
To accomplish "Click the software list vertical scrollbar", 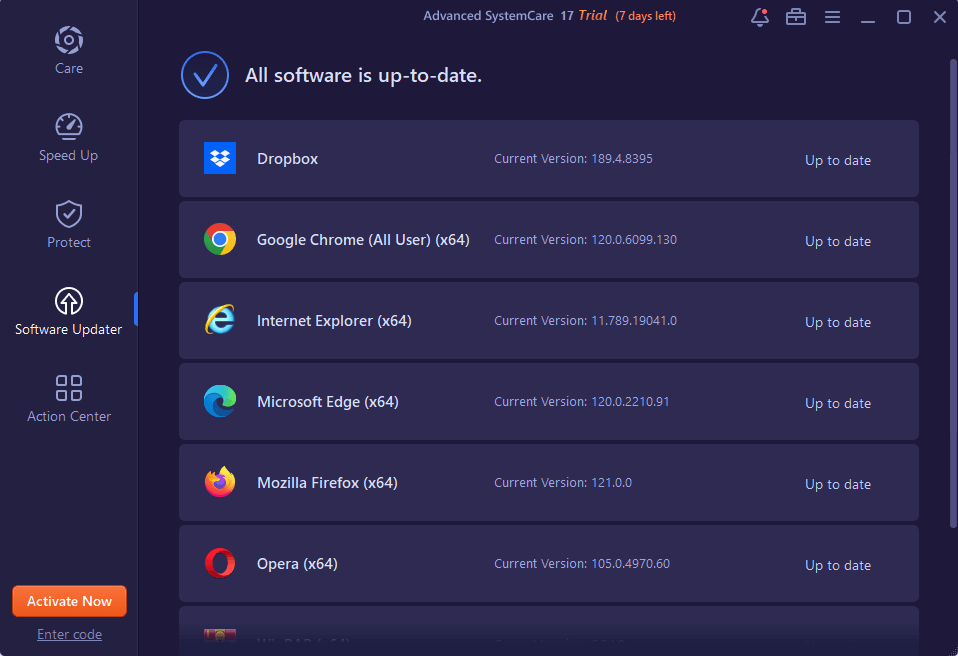I will (953, 293).
